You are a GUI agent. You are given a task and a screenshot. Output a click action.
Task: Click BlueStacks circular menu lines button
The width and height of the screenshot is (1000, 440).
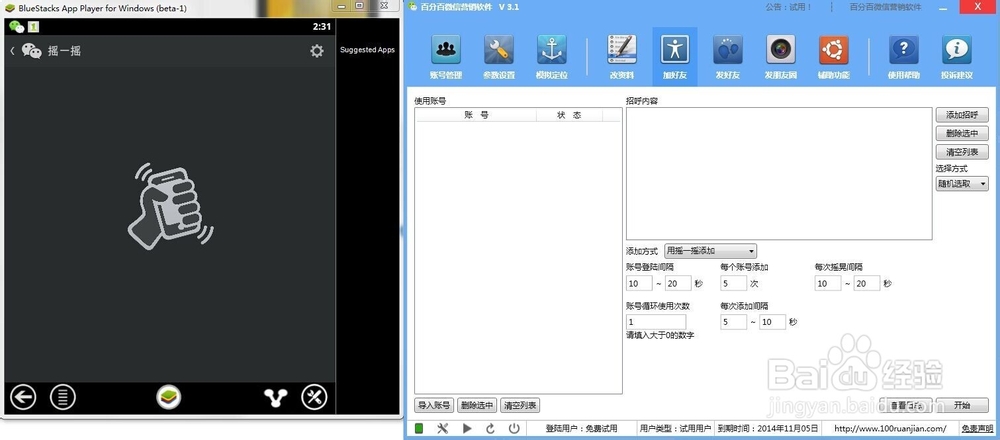62,397
